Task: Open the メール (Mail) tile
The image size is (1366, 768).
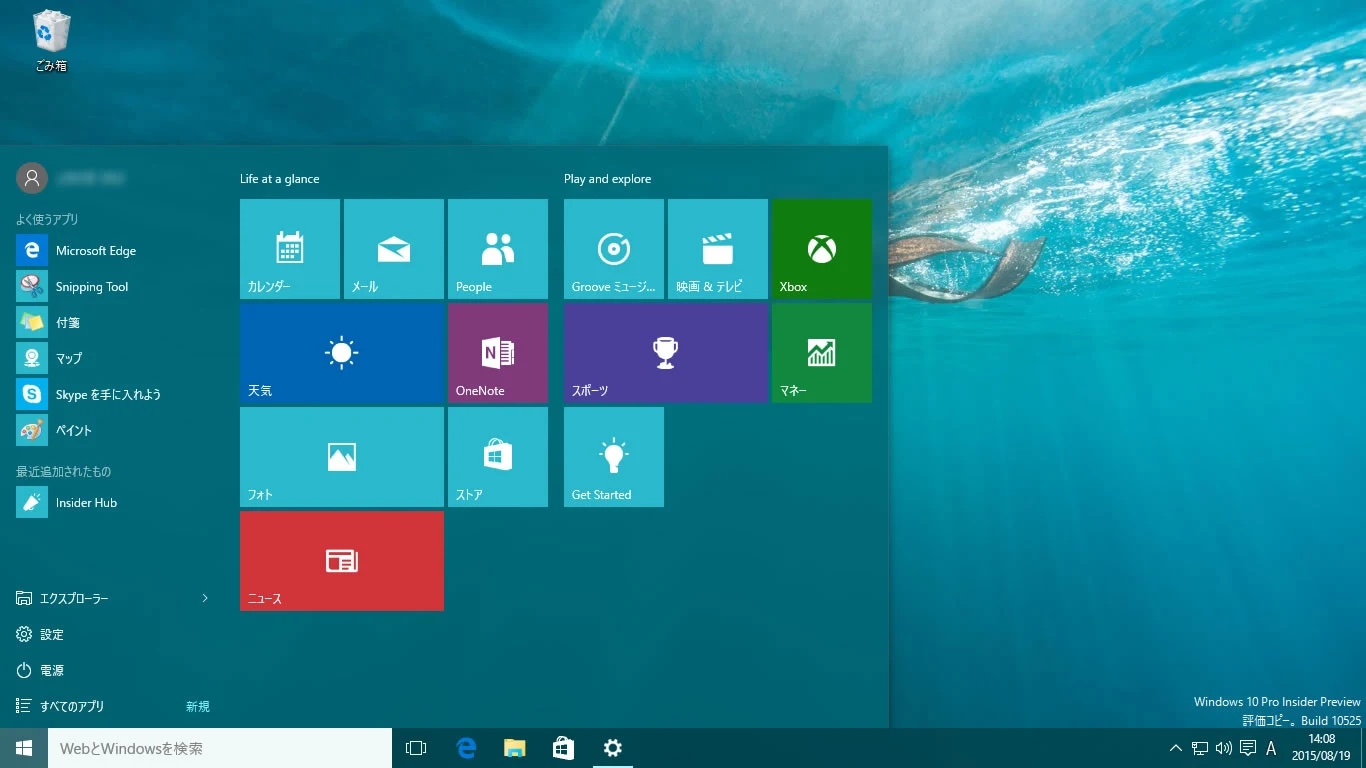Action: [394, 249]
